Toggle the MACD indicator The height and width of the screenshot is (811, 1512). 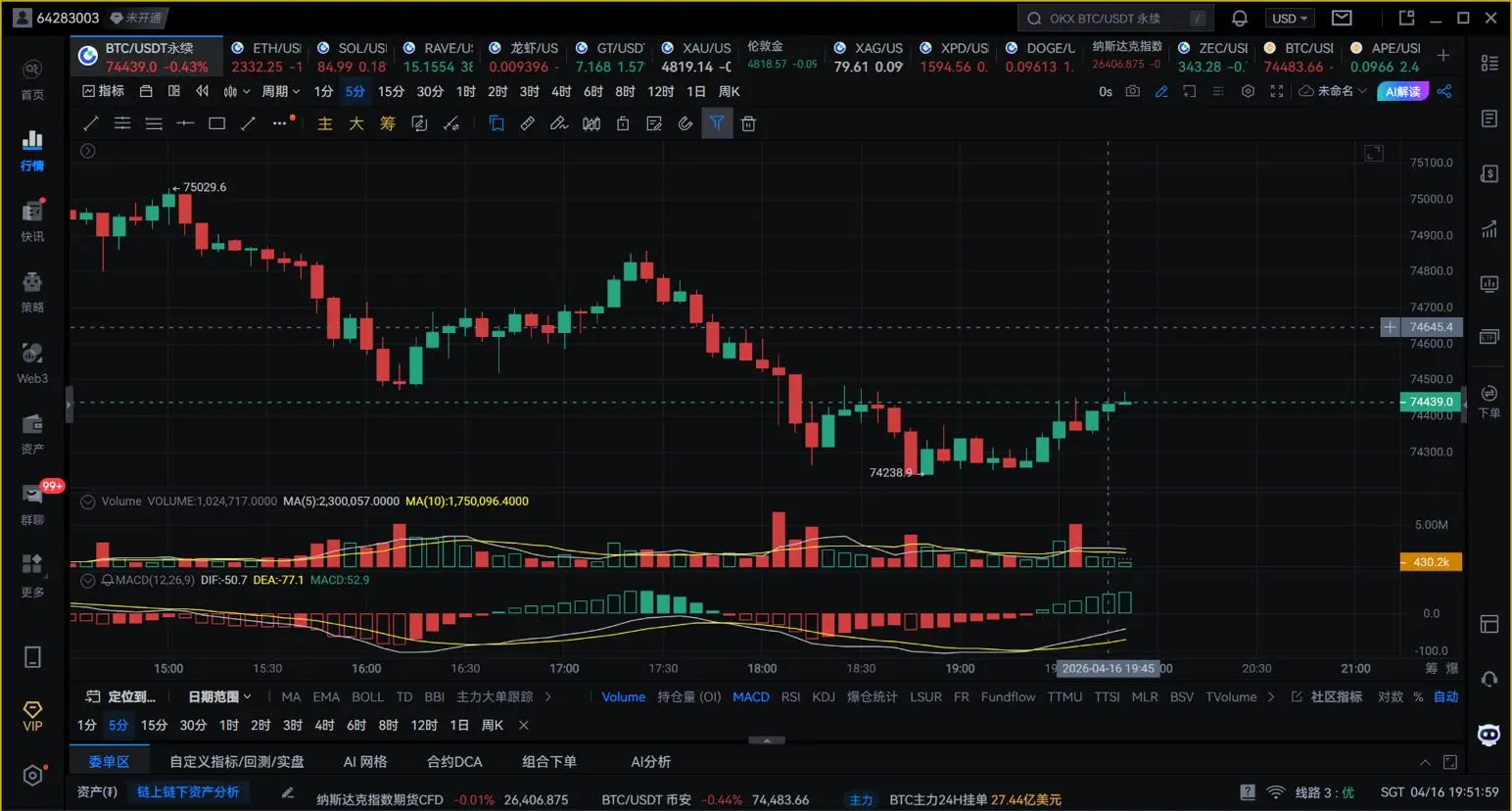[x=751, y=696]
